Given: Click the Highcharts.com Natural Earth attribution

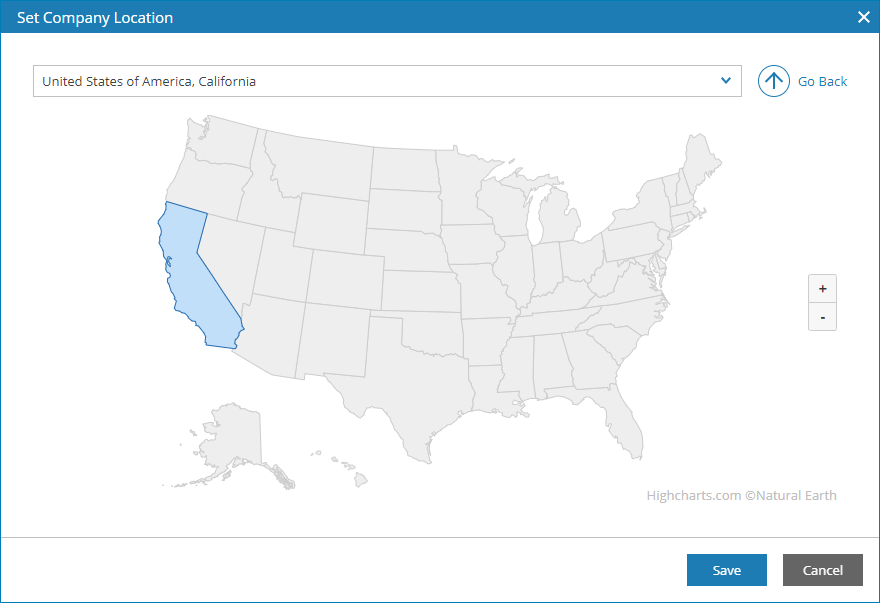Looking at the screenshot, I should [x=741, y=495].
